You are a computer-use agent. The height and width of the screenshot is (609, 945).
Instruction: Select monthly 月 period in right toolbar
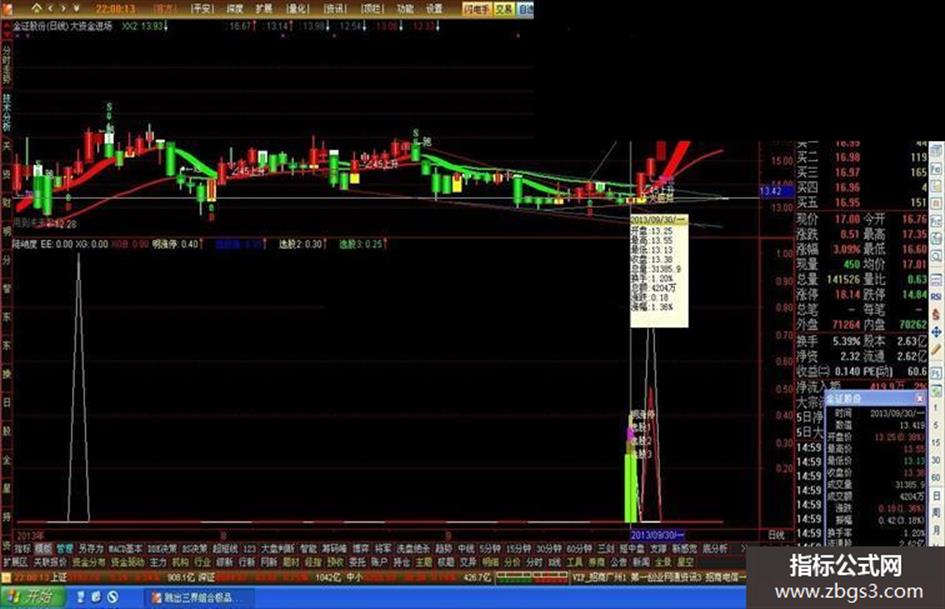tap(936, 530)
